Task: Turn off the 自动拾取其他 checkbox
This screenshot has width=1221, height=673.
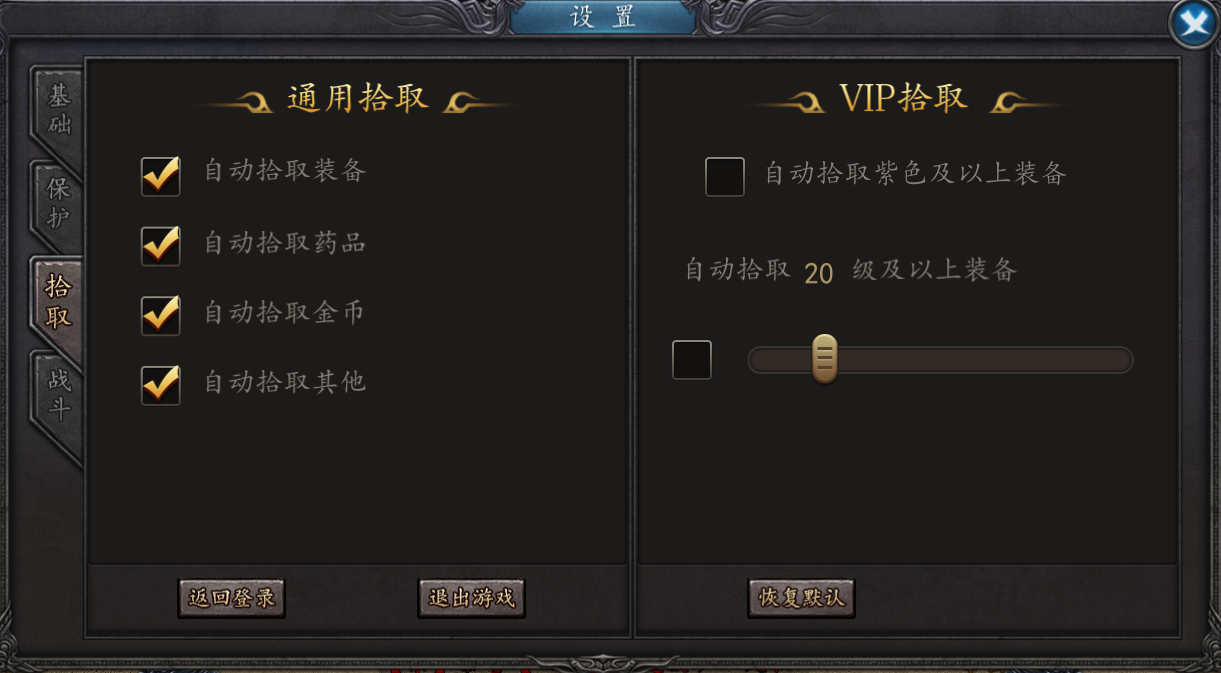Action: (x=161, y=384)
